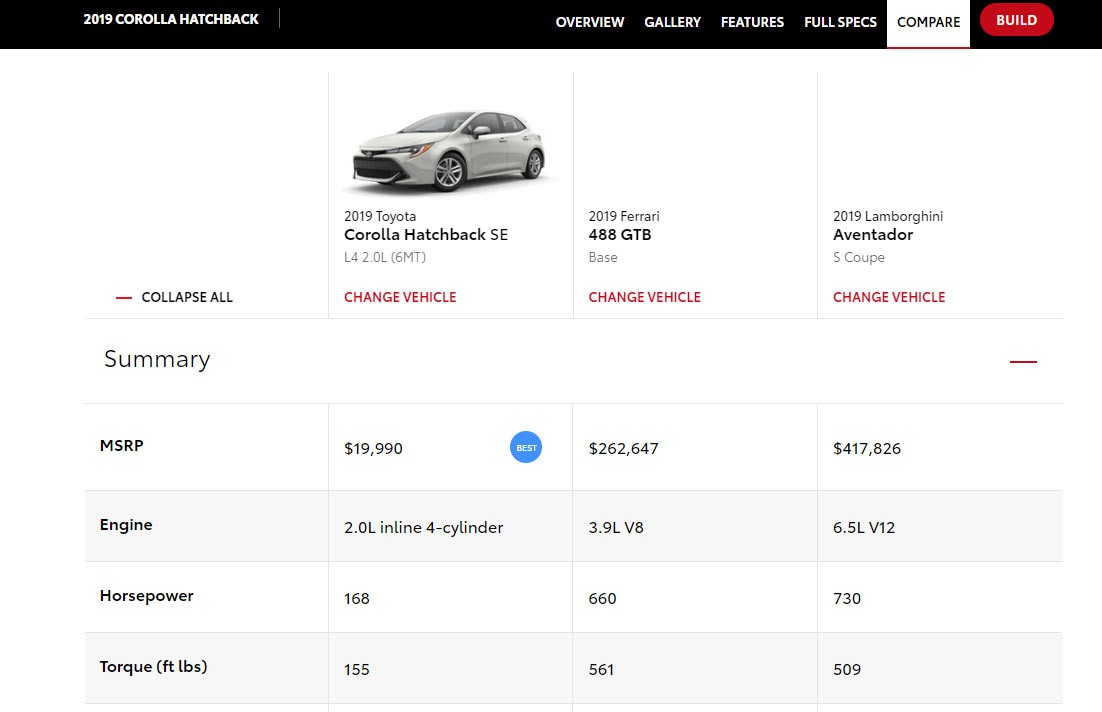This screenshot has width=1102, height=712.
Task: Open the FEATURES page
Action: click(752, 21)
